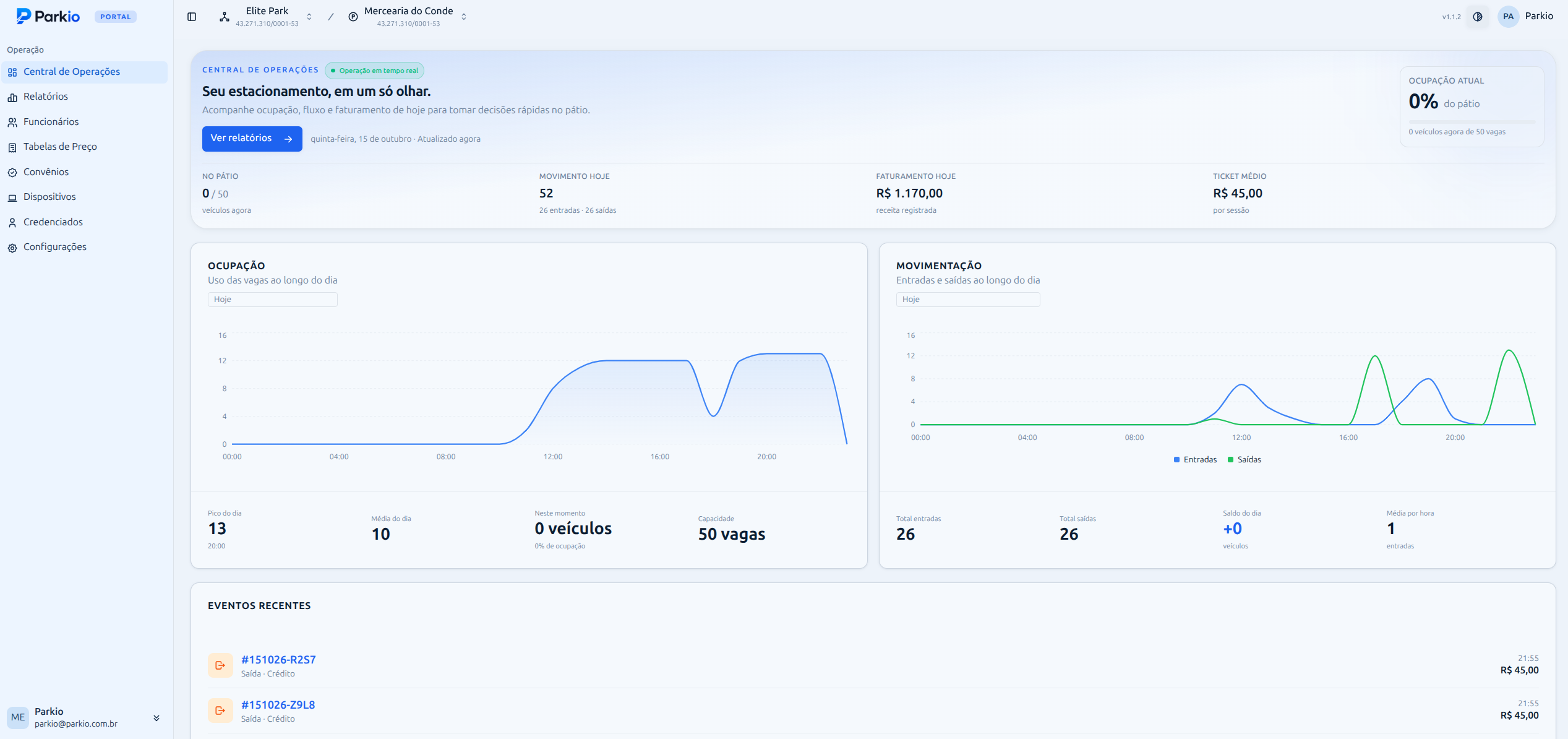Click the Ticket Médio R$ 45,00 value
Screen dimensions: 1568x739
click(x=1238, y=194)
